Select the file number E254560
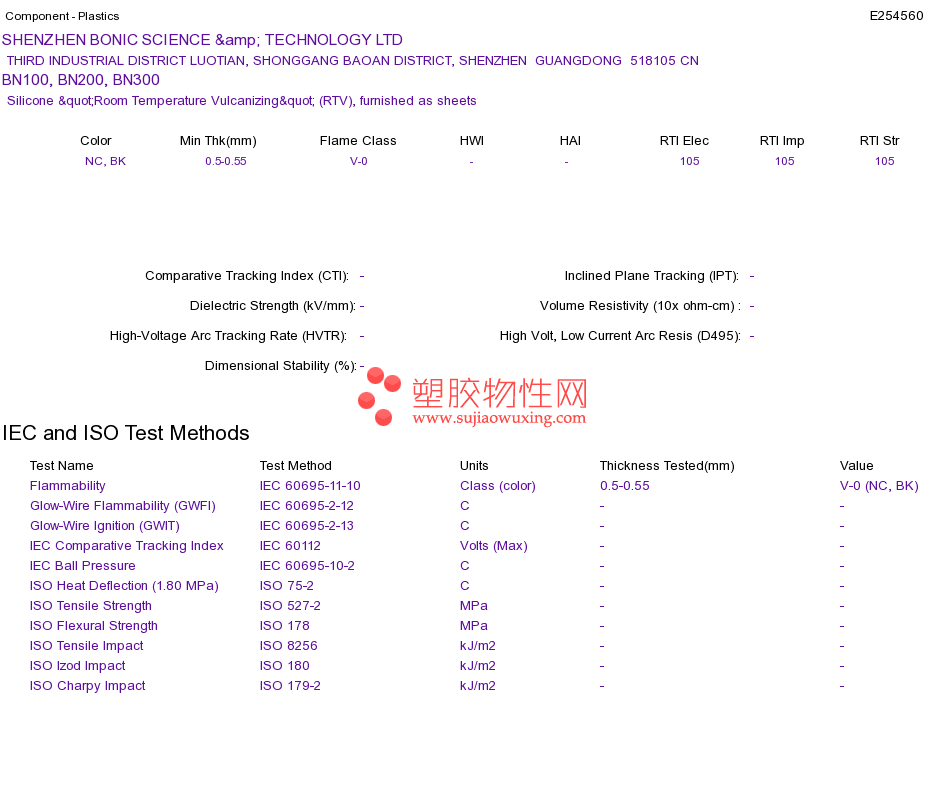The width and height of the screenshot is (950, 800). click(896, 16)
